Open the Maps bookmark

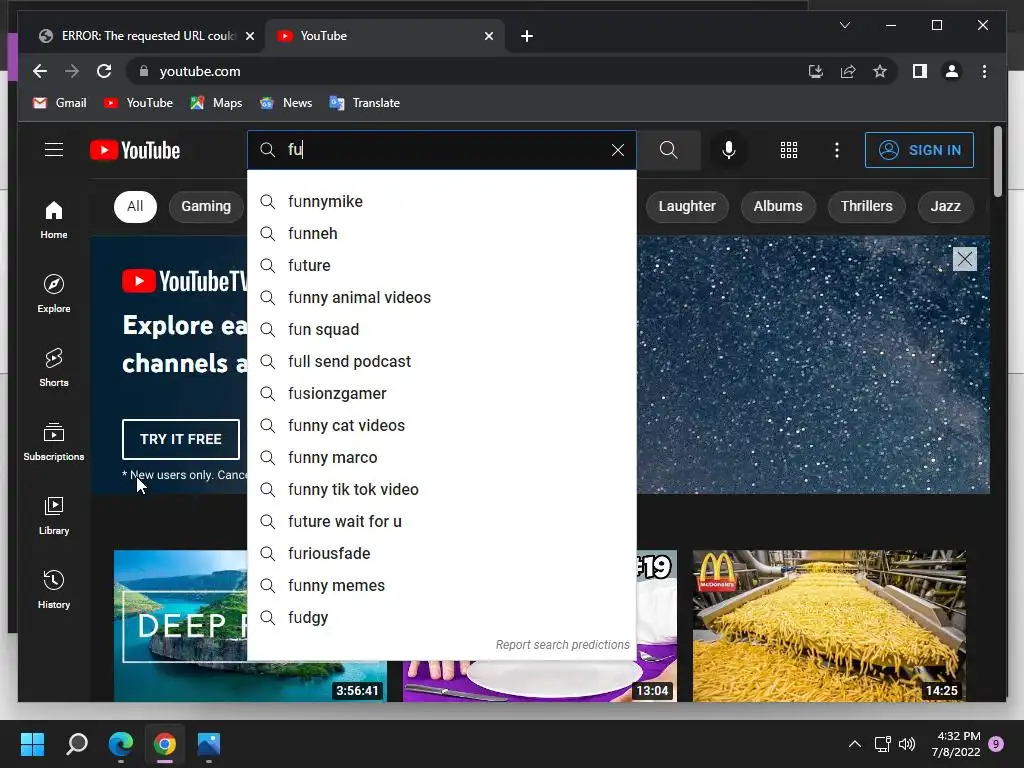point(216,103)
